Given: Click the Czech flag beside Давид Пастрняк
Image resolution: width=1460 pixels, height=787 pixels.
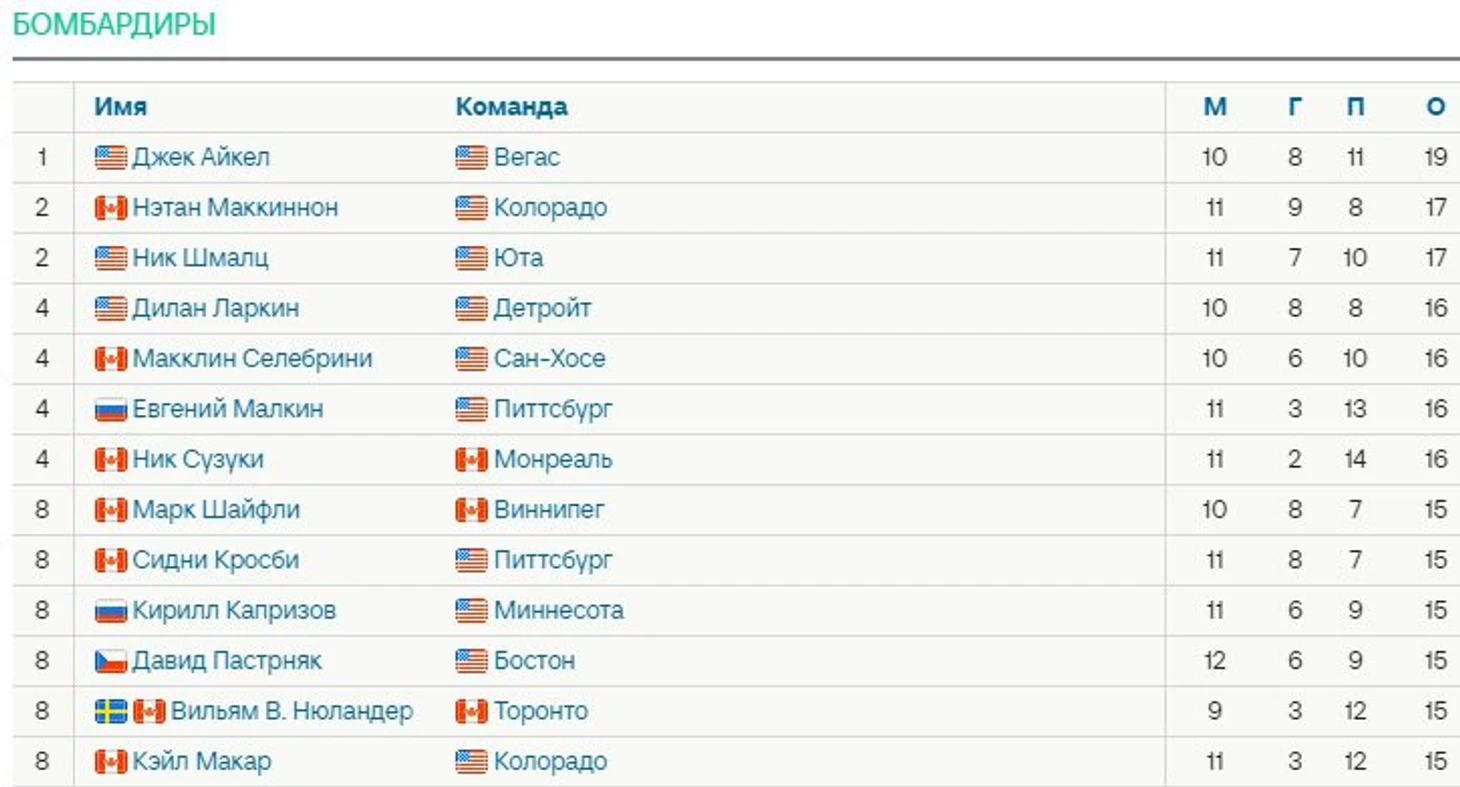Looking at the screenshot, I should (x=111, y=661).
